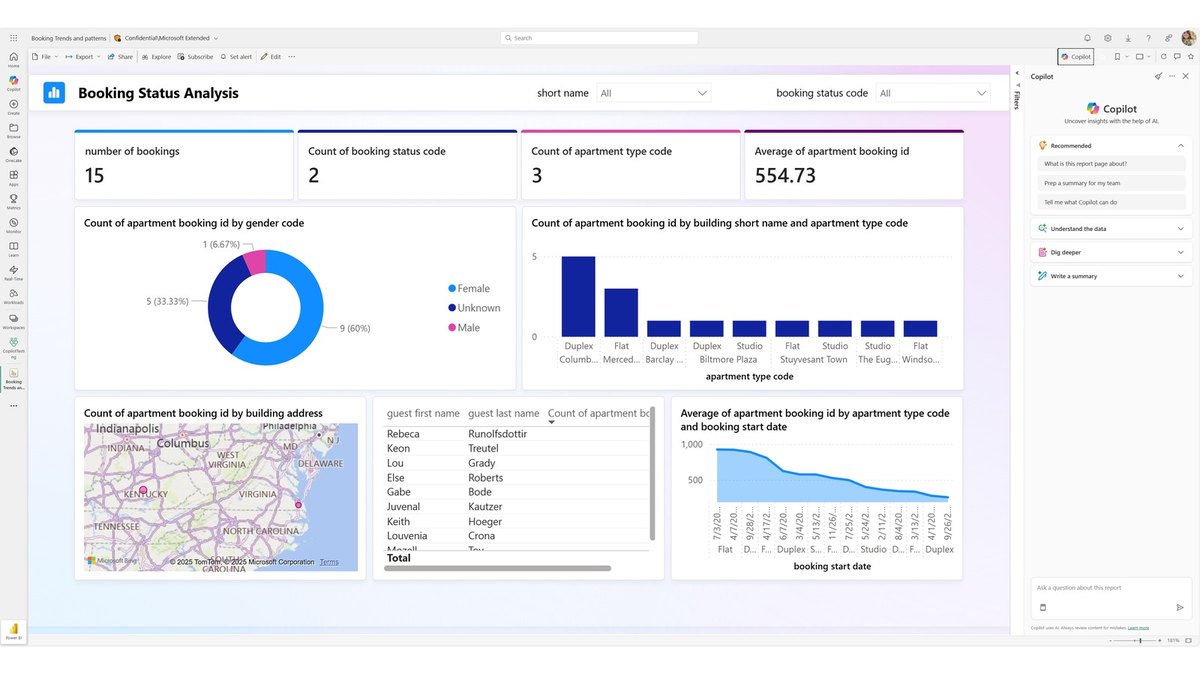The width and height of the screenshot is (1200, 675).
Task: Open the map Terms link
Action: (x=329, y=562)
